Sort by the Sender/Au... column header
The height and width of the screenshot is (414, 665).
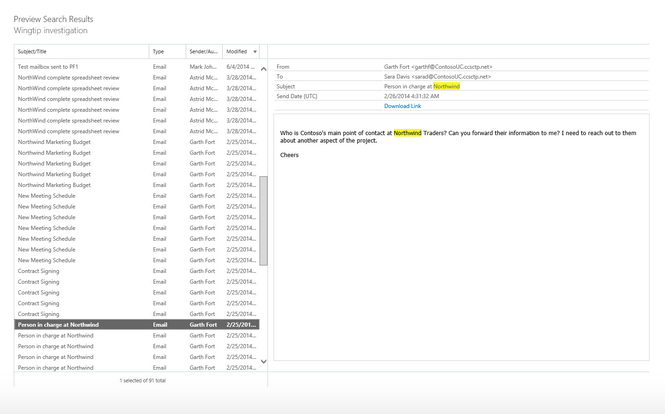point(204,52)
